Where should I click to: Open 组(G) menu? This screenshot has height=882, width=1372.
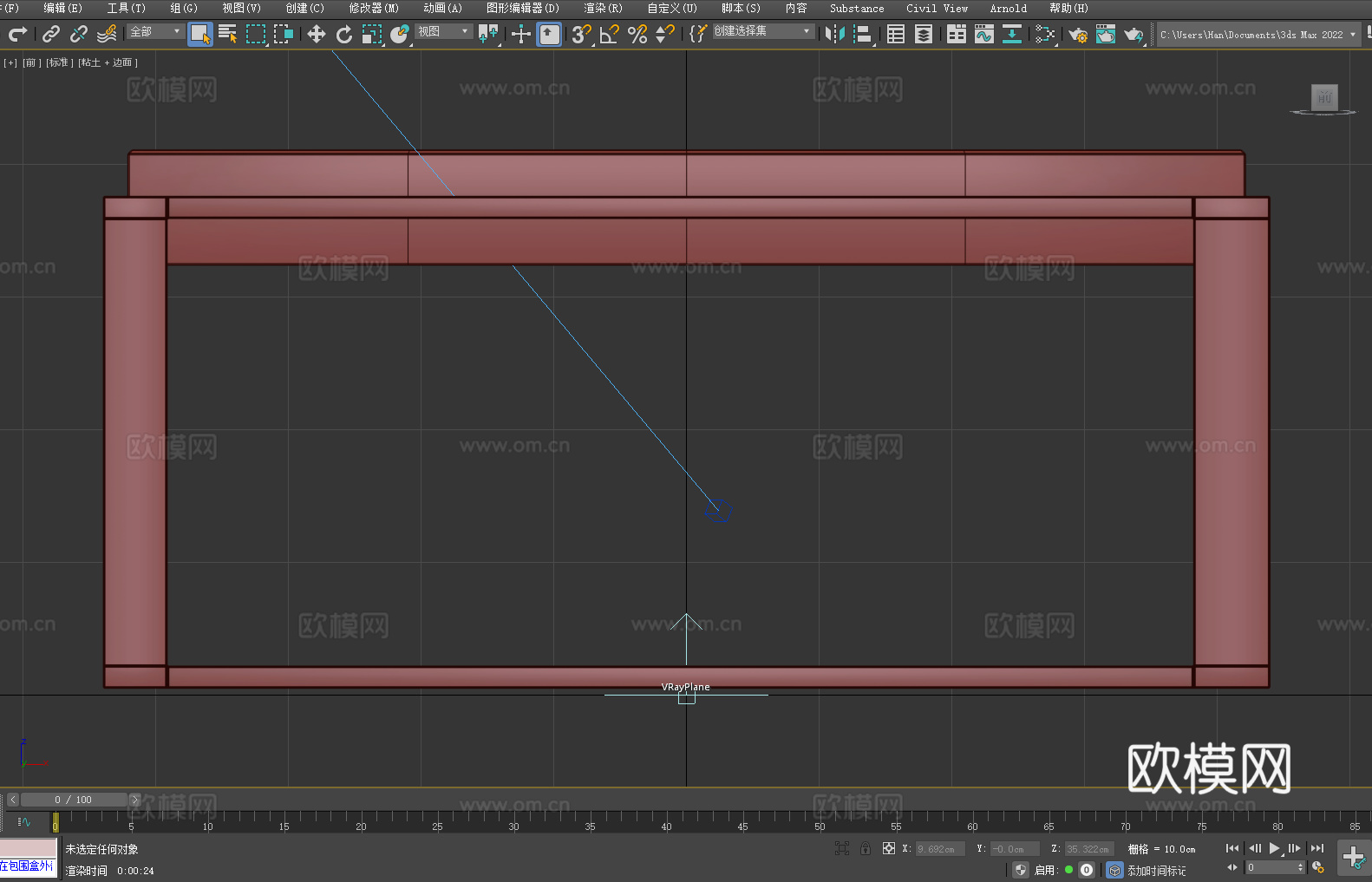[184, 8]
